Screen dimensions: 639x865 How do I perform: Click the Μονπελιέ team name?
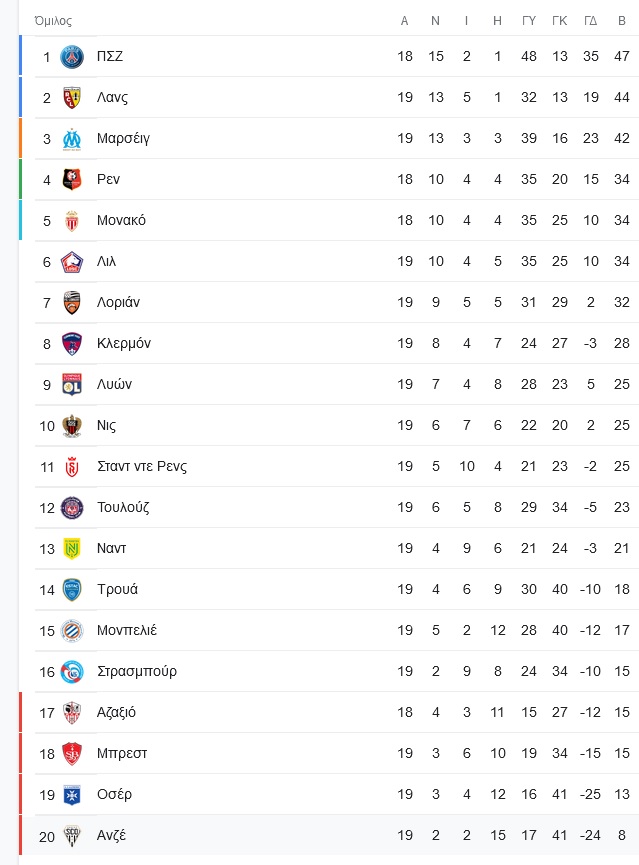point(127,630)
